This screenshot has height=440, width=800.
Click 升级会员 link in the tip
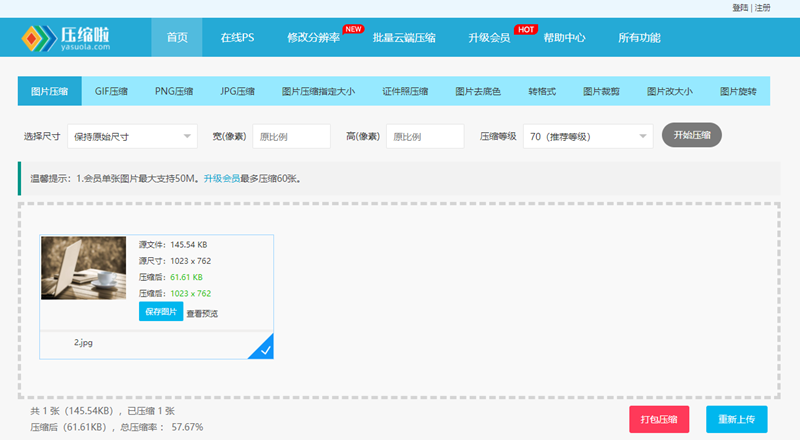(x=221, y=179)
